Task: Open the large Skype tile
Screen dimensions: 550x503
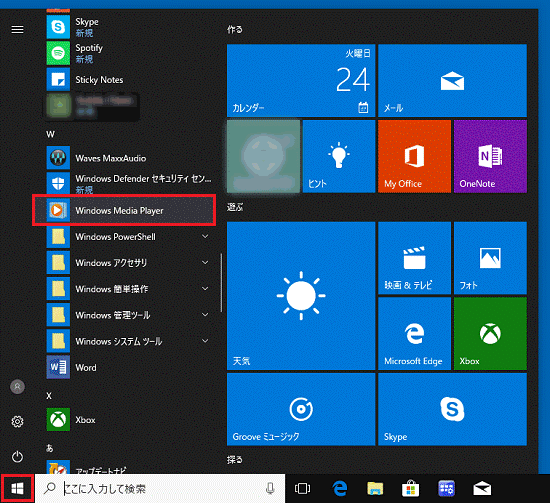Action: click(452, 409)
